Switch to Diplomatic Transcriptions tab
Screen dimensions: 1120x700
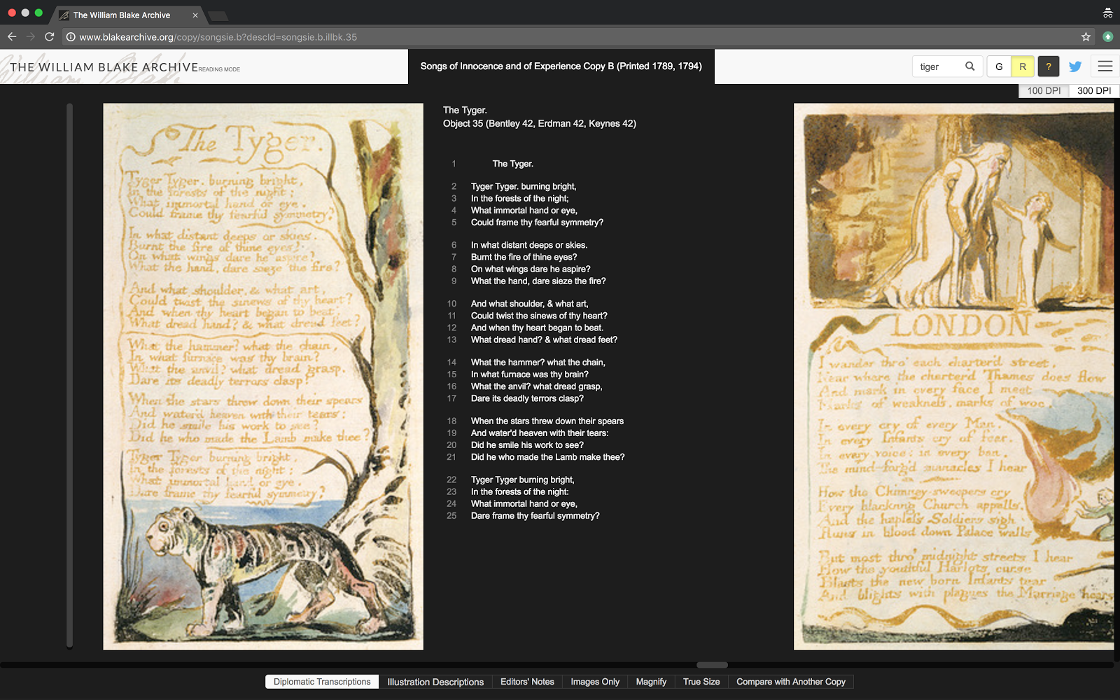click(x=321, y=681)
